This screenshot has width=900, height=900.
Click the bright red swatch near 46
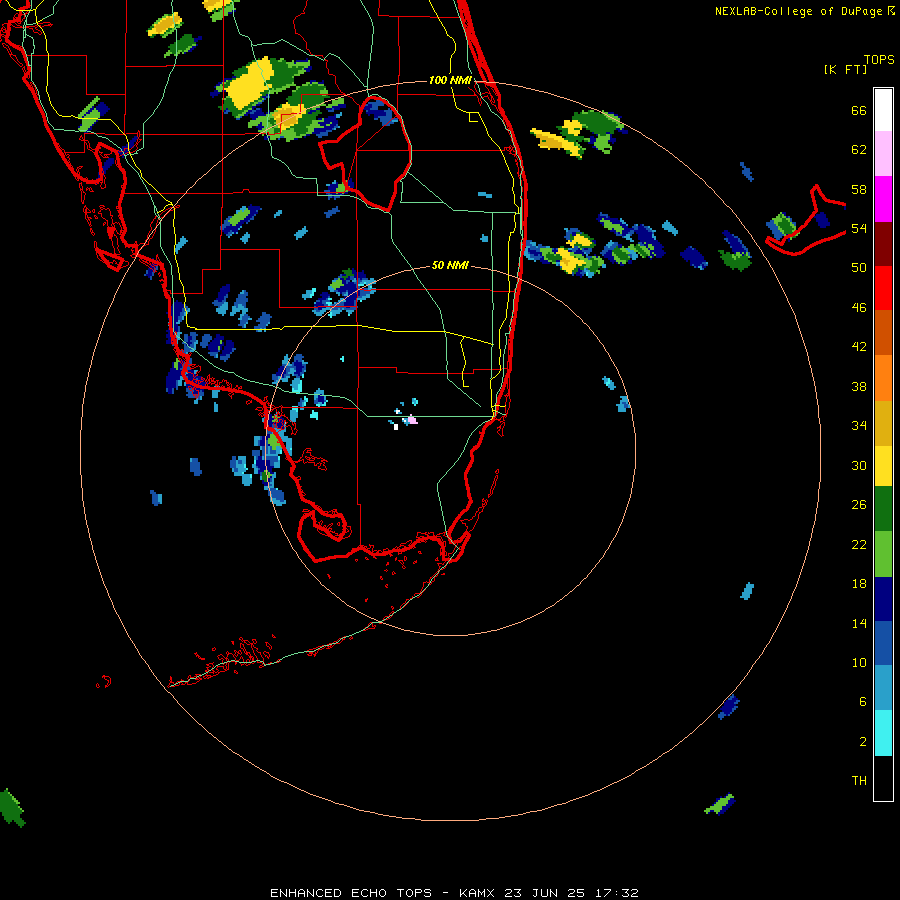883,288
